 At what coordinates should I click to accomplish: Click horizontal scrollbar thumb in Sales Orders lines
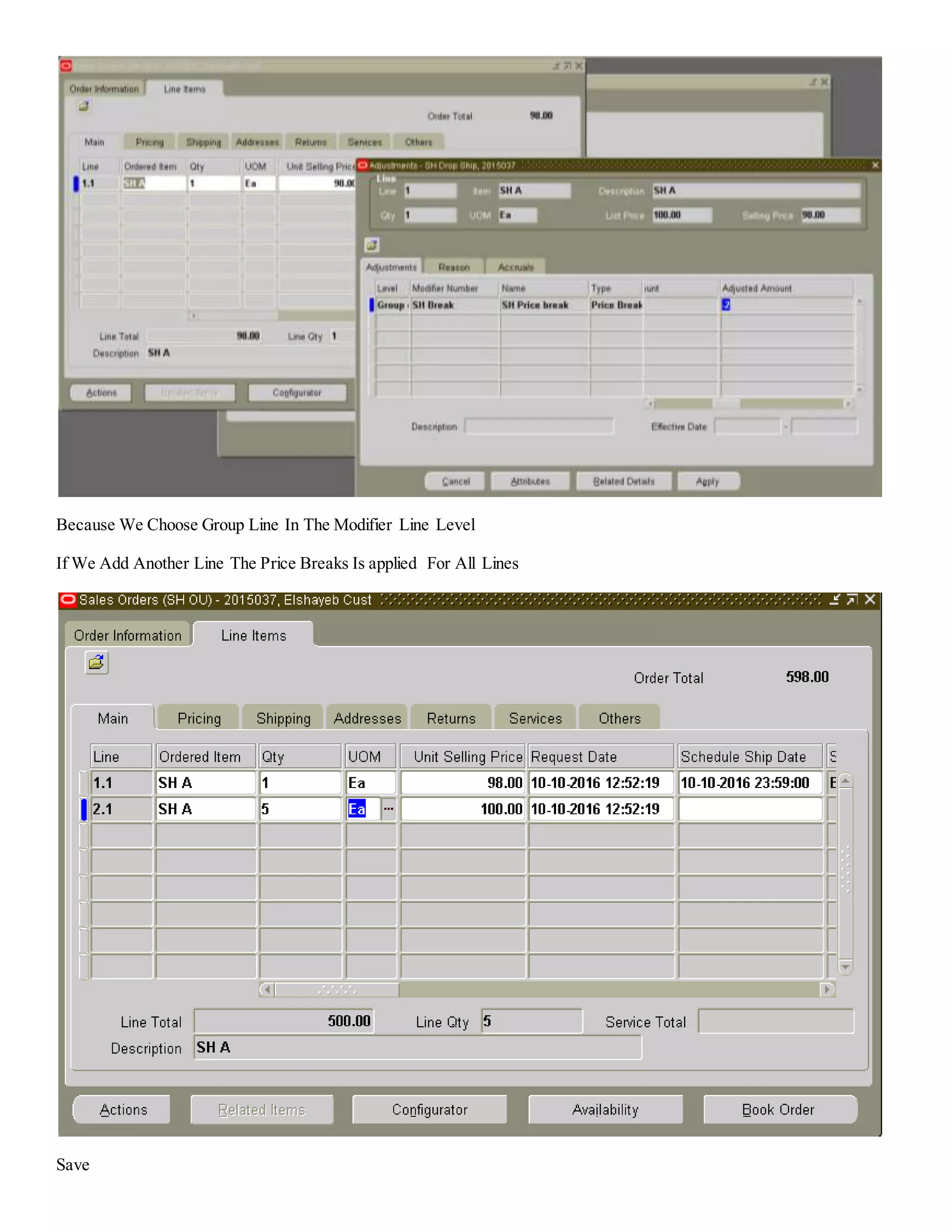(337, 989)
